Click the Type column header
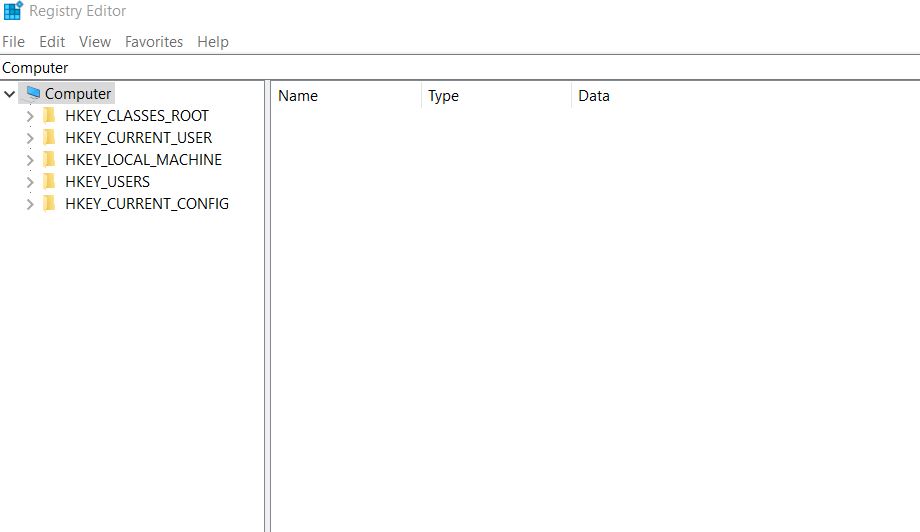 (496, 96)
